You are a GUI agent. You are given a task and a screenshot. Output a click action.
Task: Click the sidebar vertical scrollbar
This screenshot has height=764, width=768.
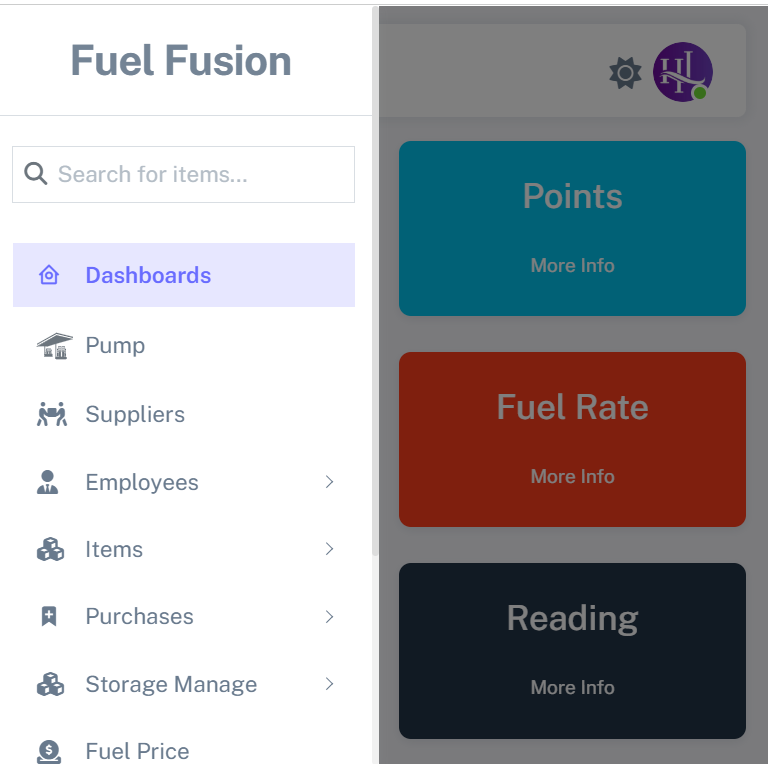click(x=375, y=280)
